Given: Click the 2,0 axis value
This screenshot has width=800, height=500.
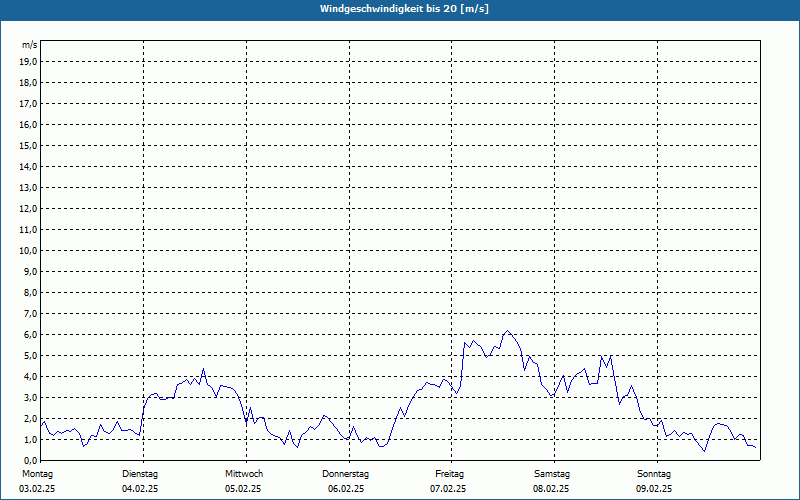Looking at the screenshot, I should 31,418.
